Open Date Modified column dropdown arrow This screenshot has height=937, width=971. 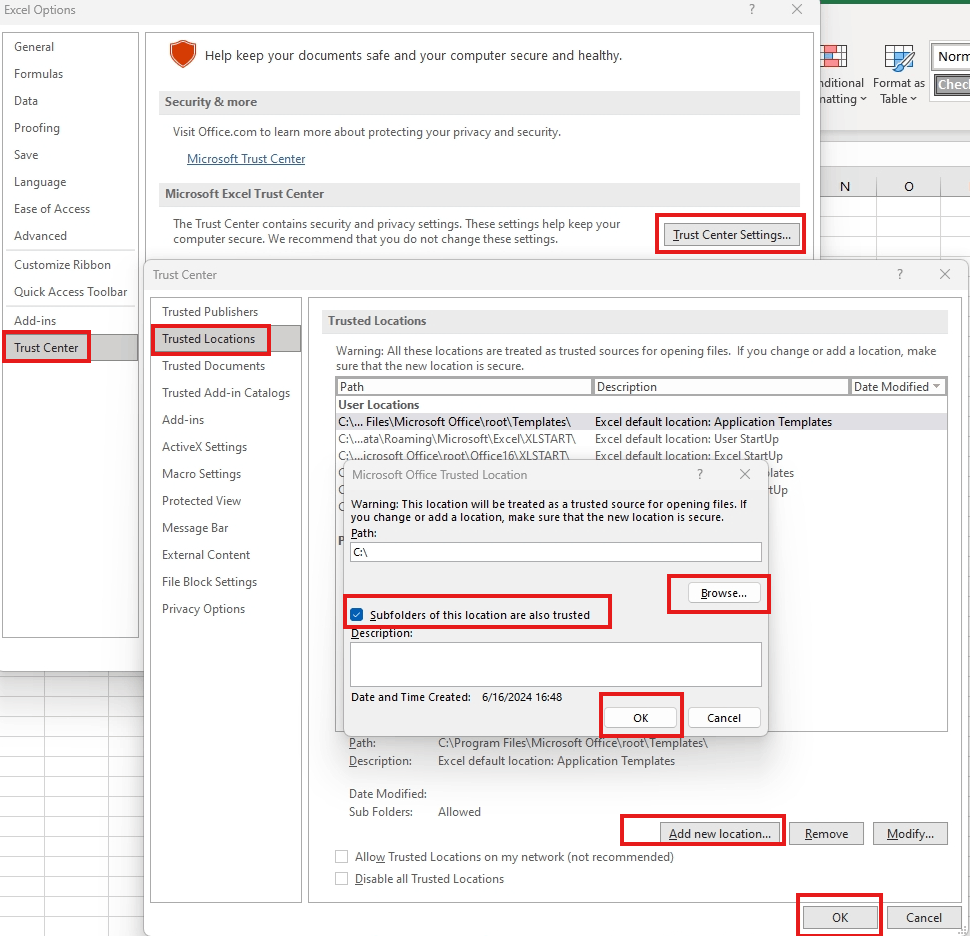point(937,386)
